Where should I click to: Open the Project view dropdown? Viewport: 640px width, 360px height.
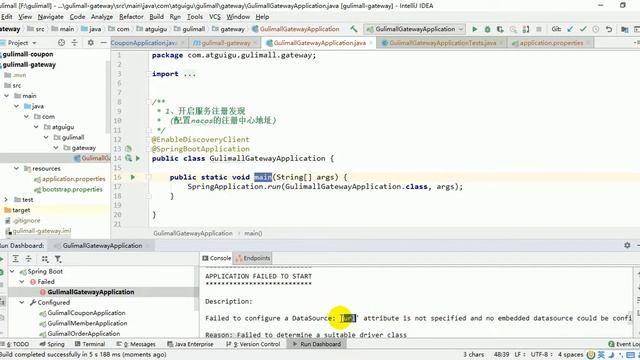tap(22, 42)
